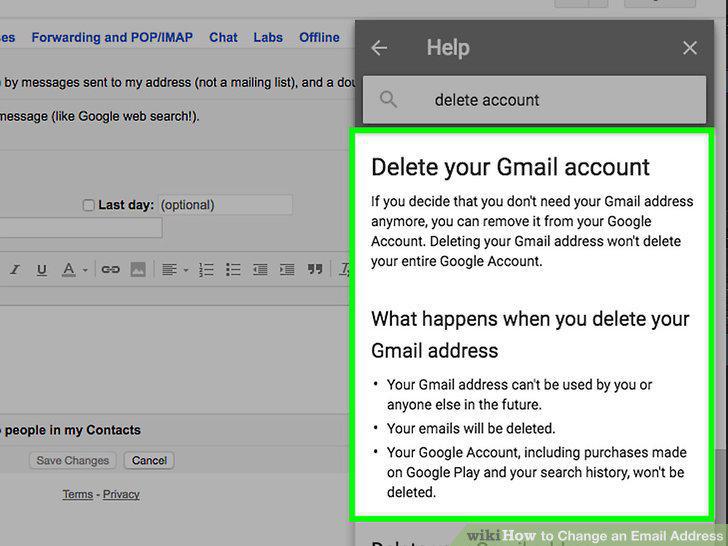Image resolution: width=728 pixels, height=546 pixels.
Task: Open the text color picker
Action: [69, 269]
